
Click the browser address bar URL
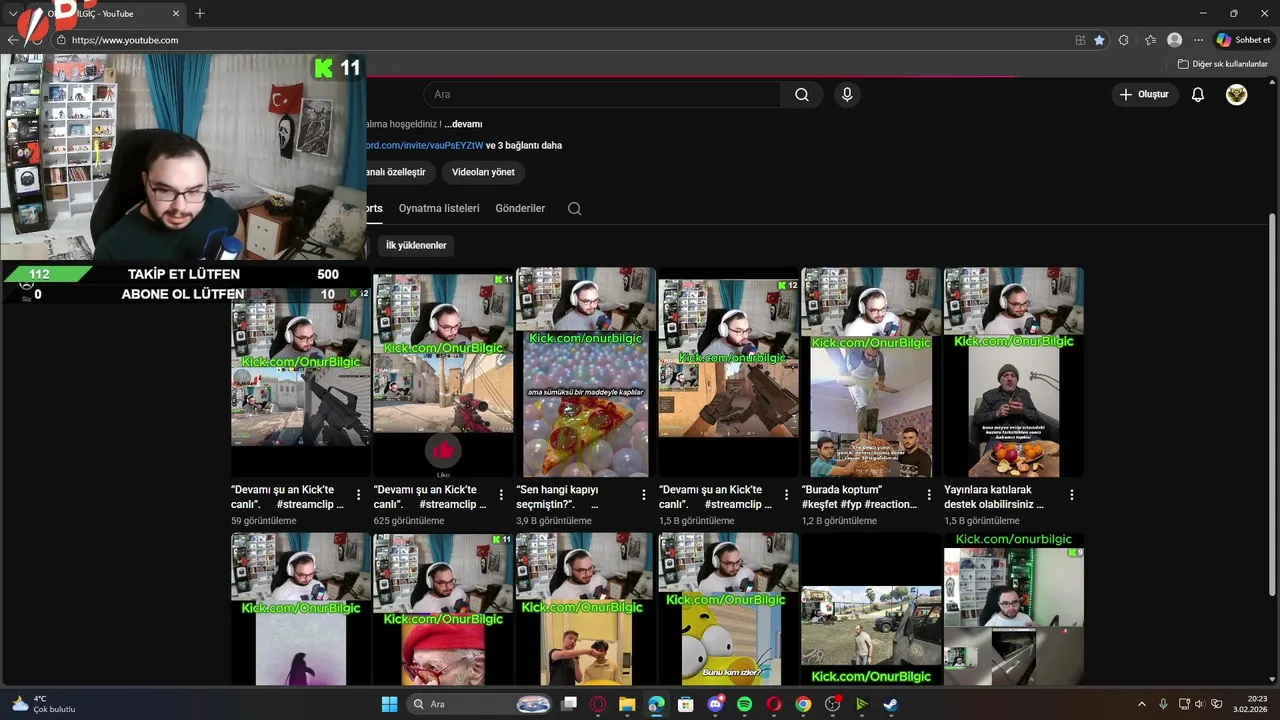click(125, 40)
